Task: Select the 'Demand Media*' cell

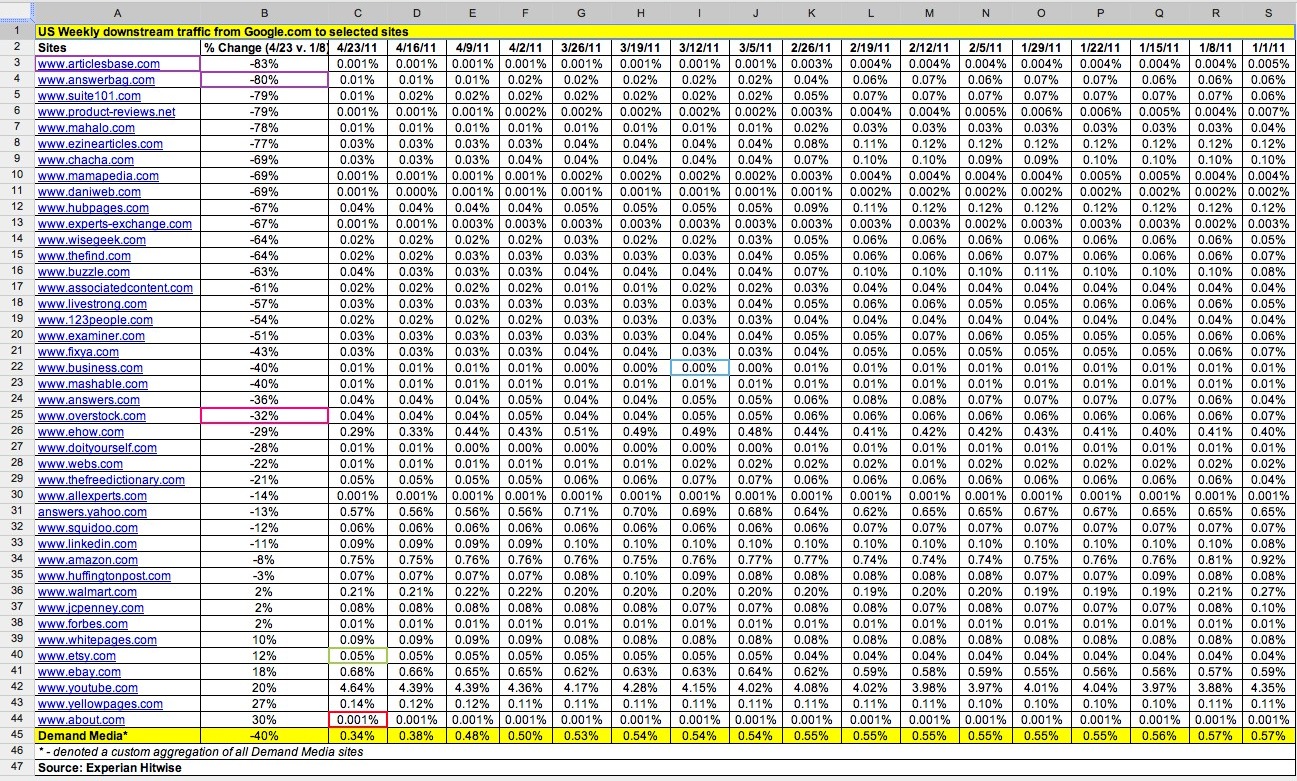Action: click(118, 736)
